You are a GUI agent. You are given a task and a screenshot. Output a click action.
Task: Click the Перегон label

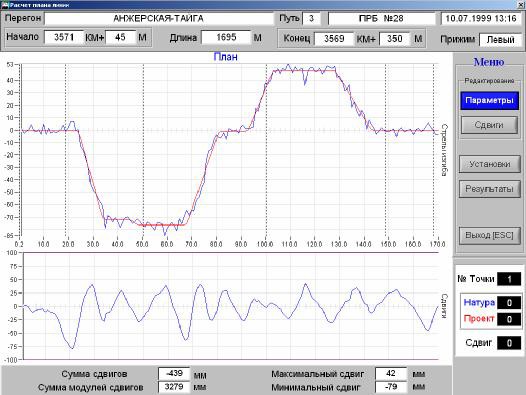coord(23,18)
